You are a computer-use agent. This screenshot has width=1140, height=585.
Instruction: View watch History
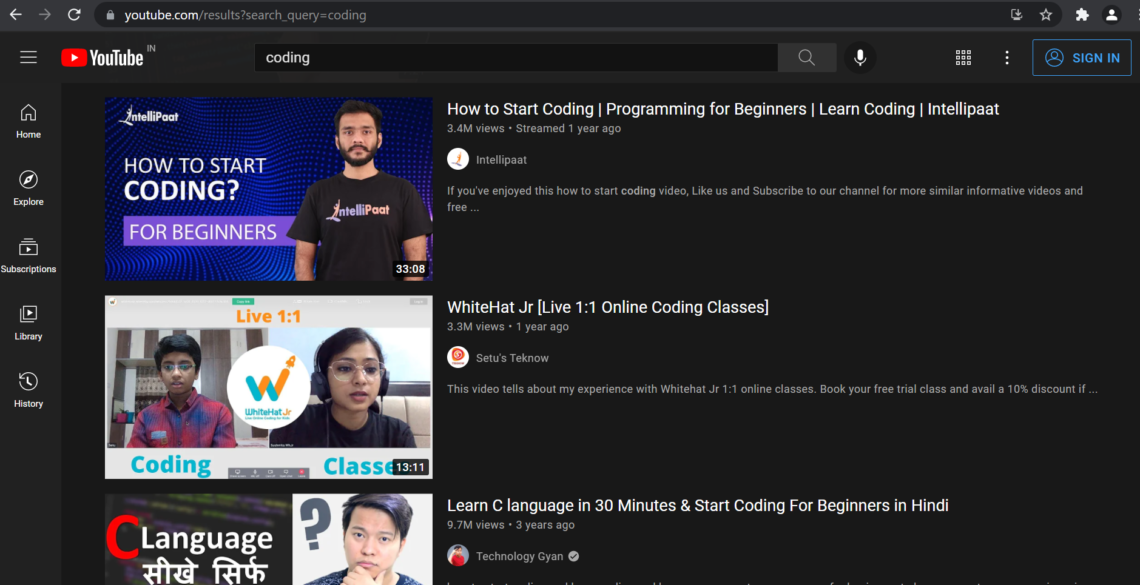point(28,389)
